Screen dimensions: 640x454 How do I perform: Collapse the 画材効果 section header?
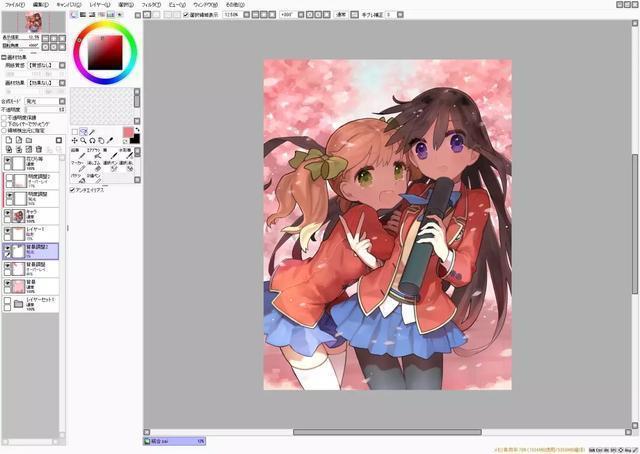pos(4,57)
